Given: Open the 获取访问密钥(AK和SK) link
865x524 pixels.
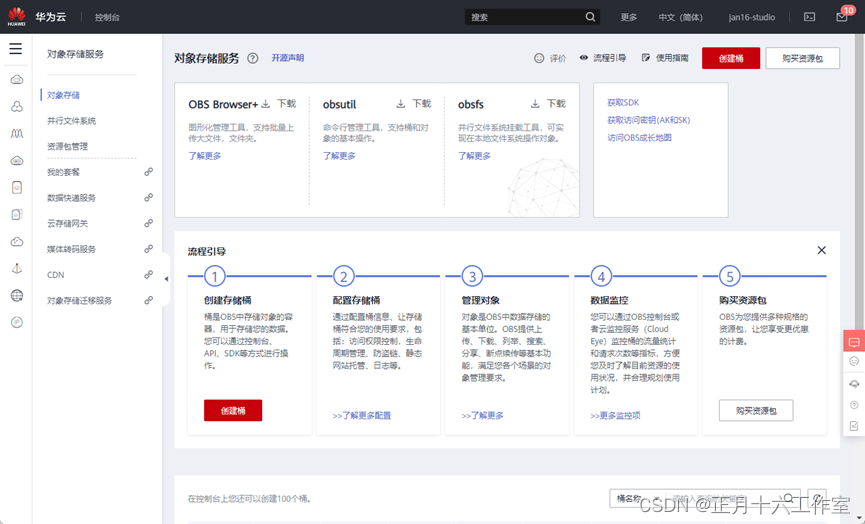Looking at the screenshot, I should [x=649, y=120].
